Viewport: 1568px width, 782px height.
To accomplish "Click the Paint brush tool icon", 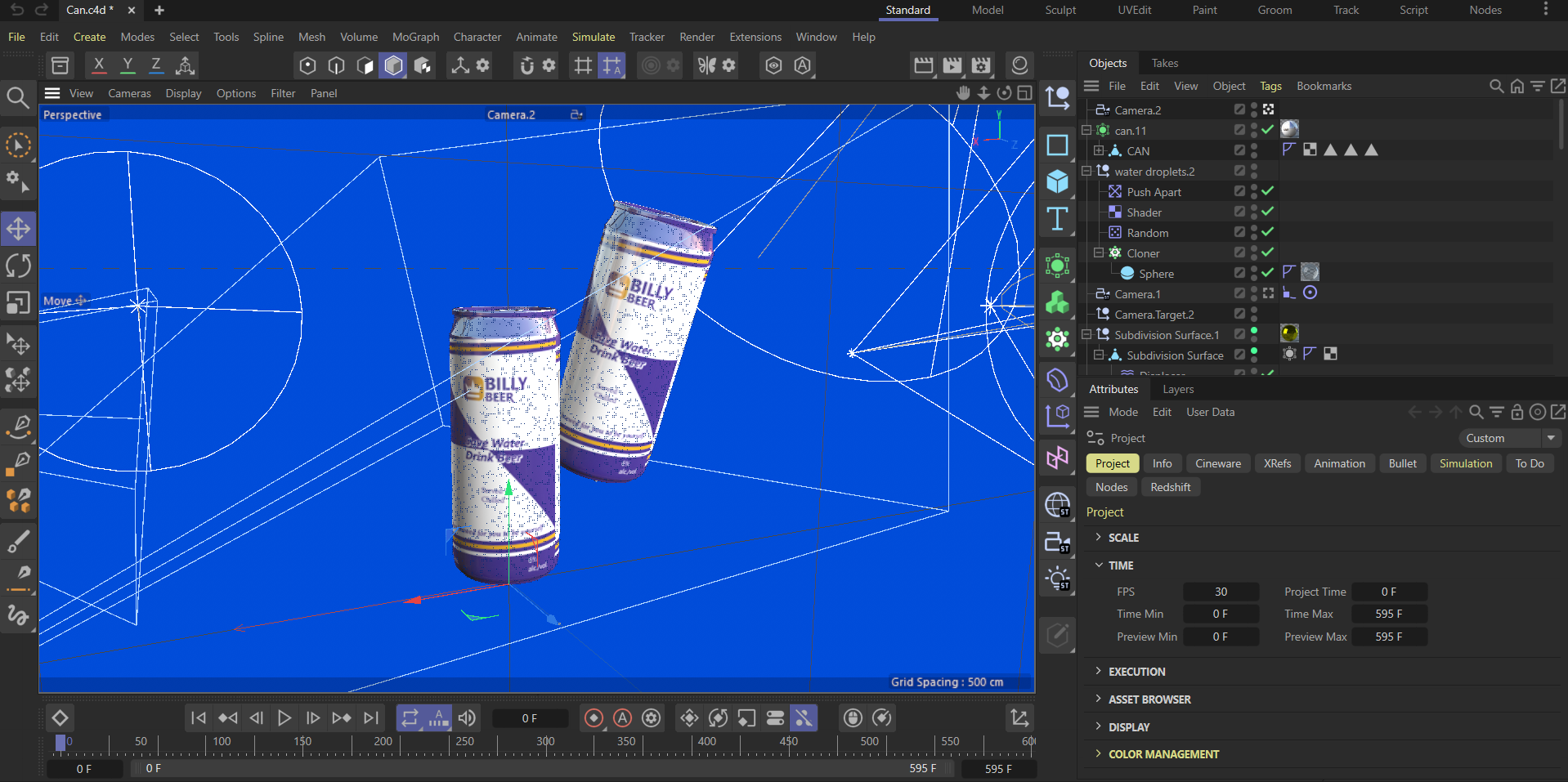I will [x=18, y=540].
